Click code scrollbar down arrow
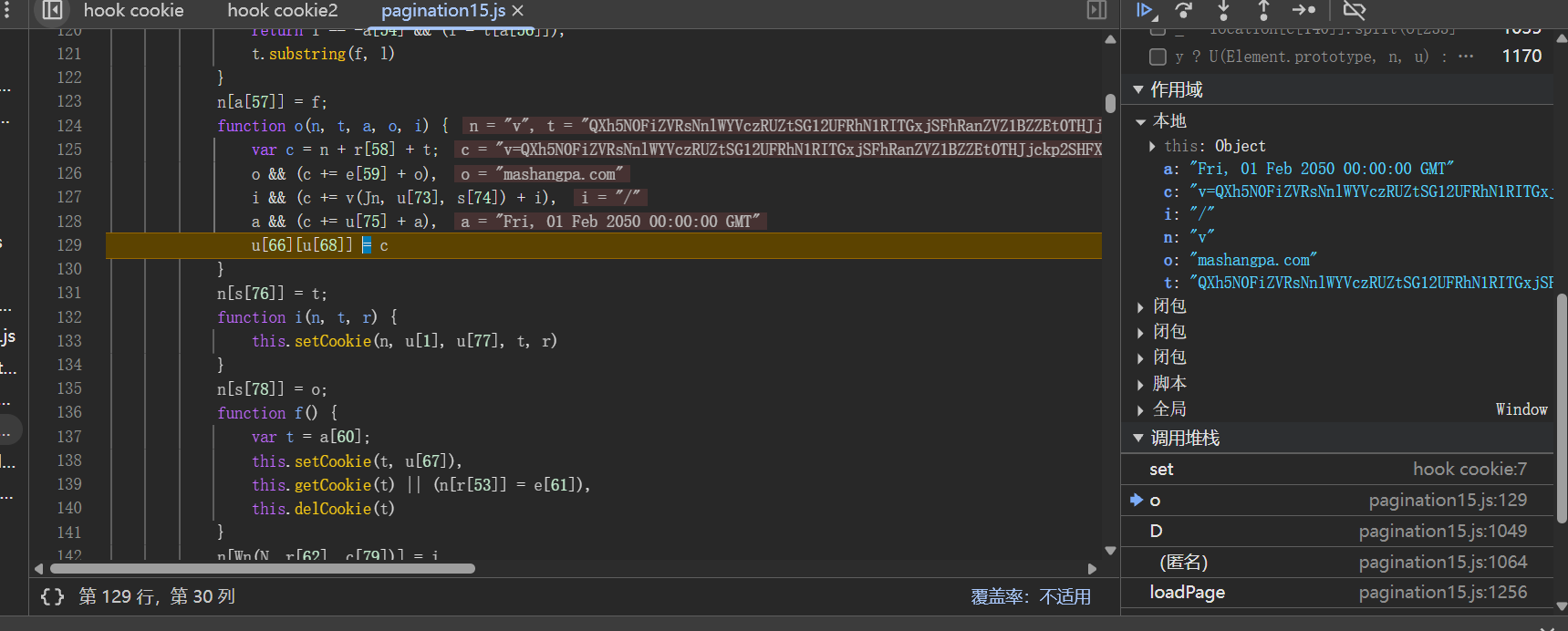The width and height of the screenshot is (1568, 631). [1110, 551]
